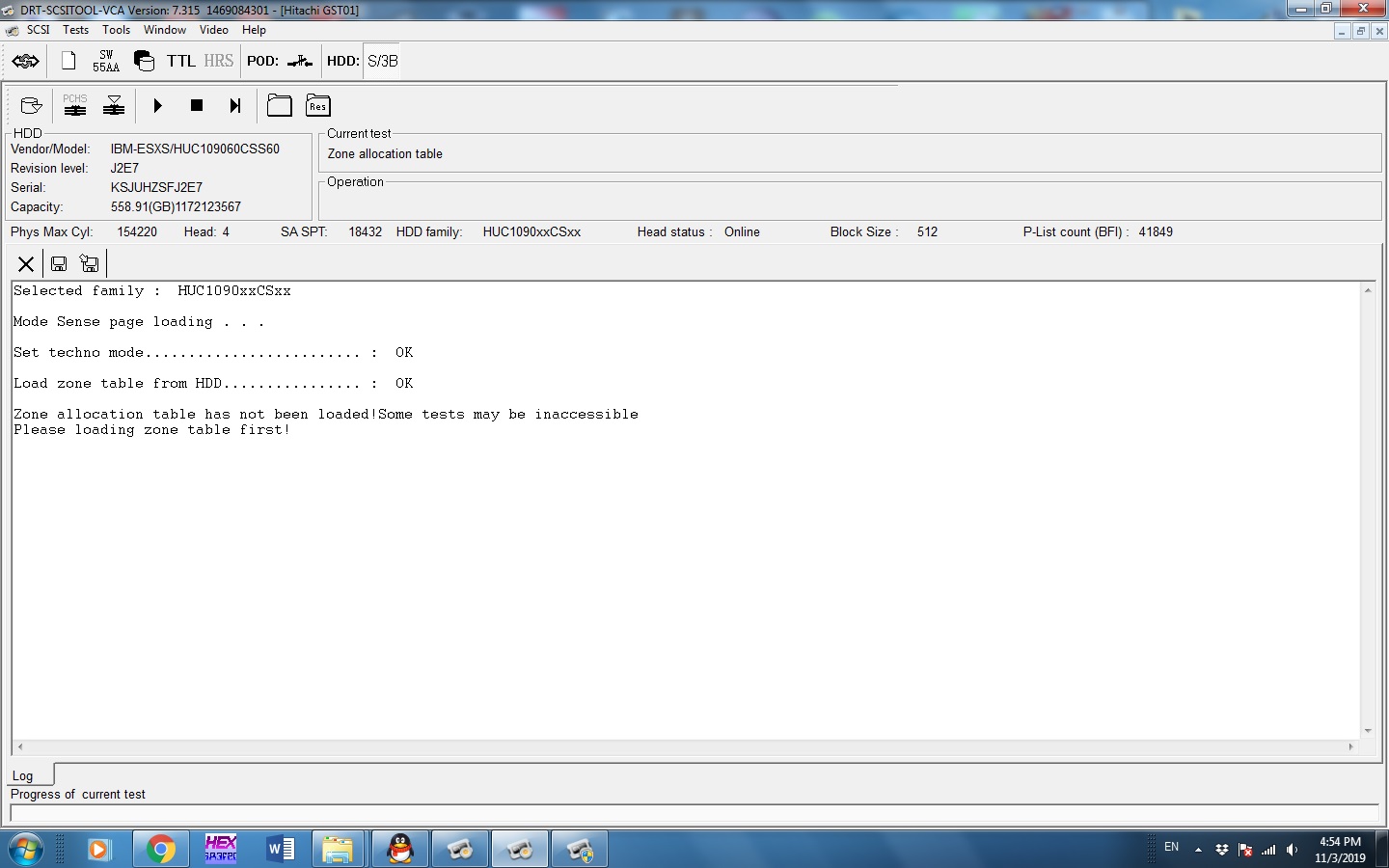1389x868 pixels.
Task: Click the 'Set techno mode' log line
Action: click(x=213, y=352)
